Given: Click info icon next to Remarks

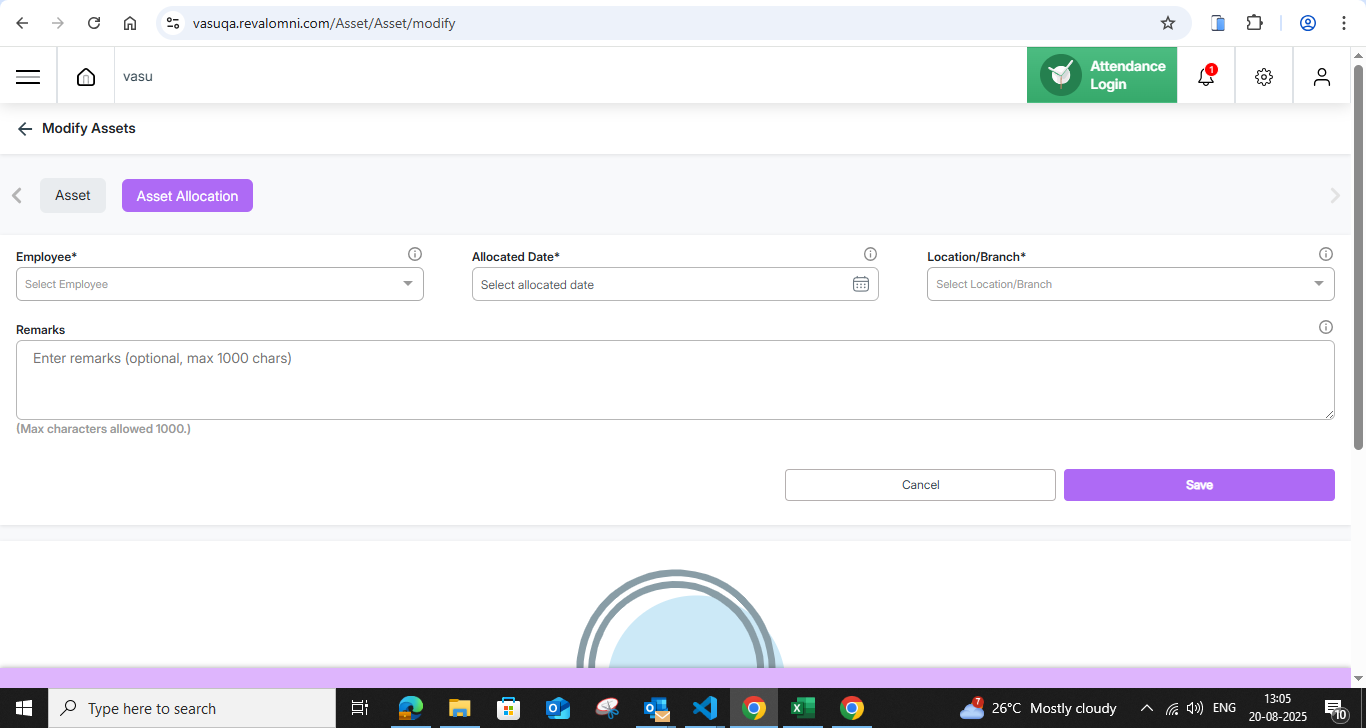Looking at the screenshot, I should tap(1326, 327).
